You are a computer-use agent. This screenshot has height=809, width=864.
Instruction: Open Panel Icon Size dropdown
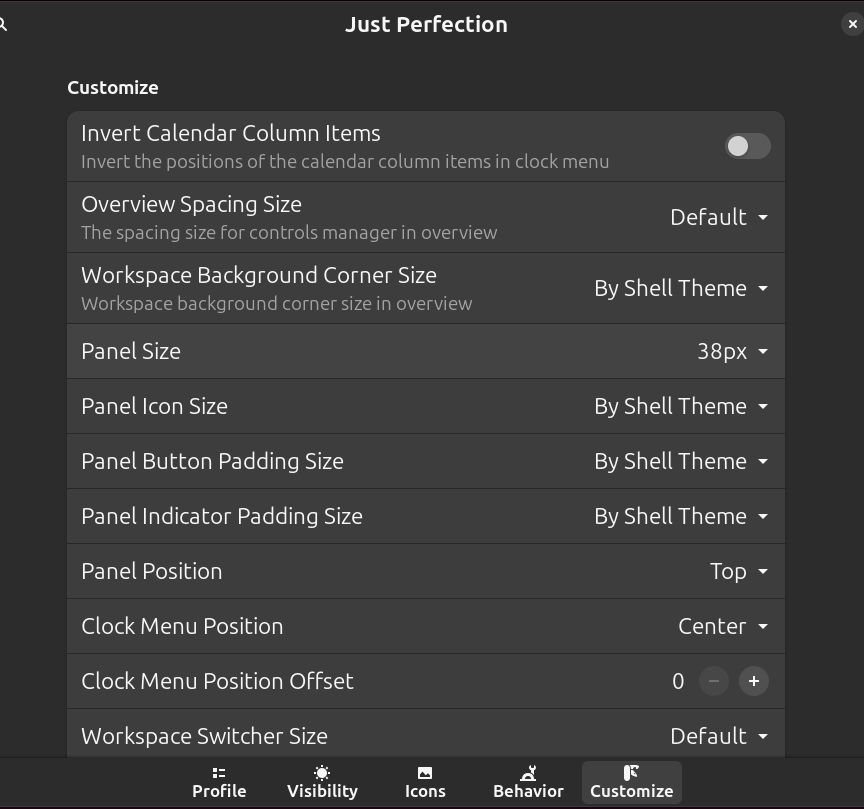point(681,406)
